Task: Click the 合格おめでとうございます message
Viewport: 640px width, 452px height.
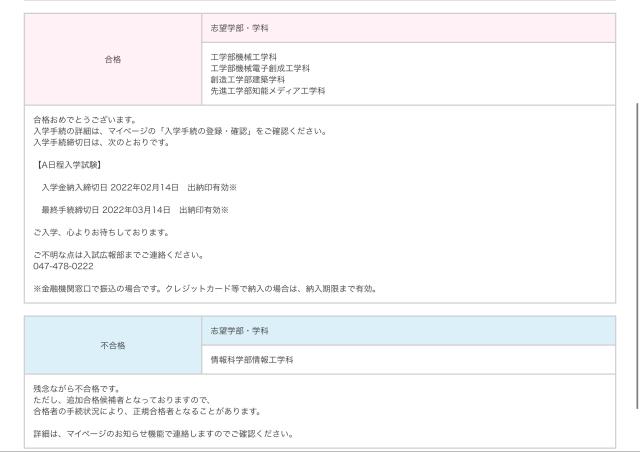Action: [85, 120]
